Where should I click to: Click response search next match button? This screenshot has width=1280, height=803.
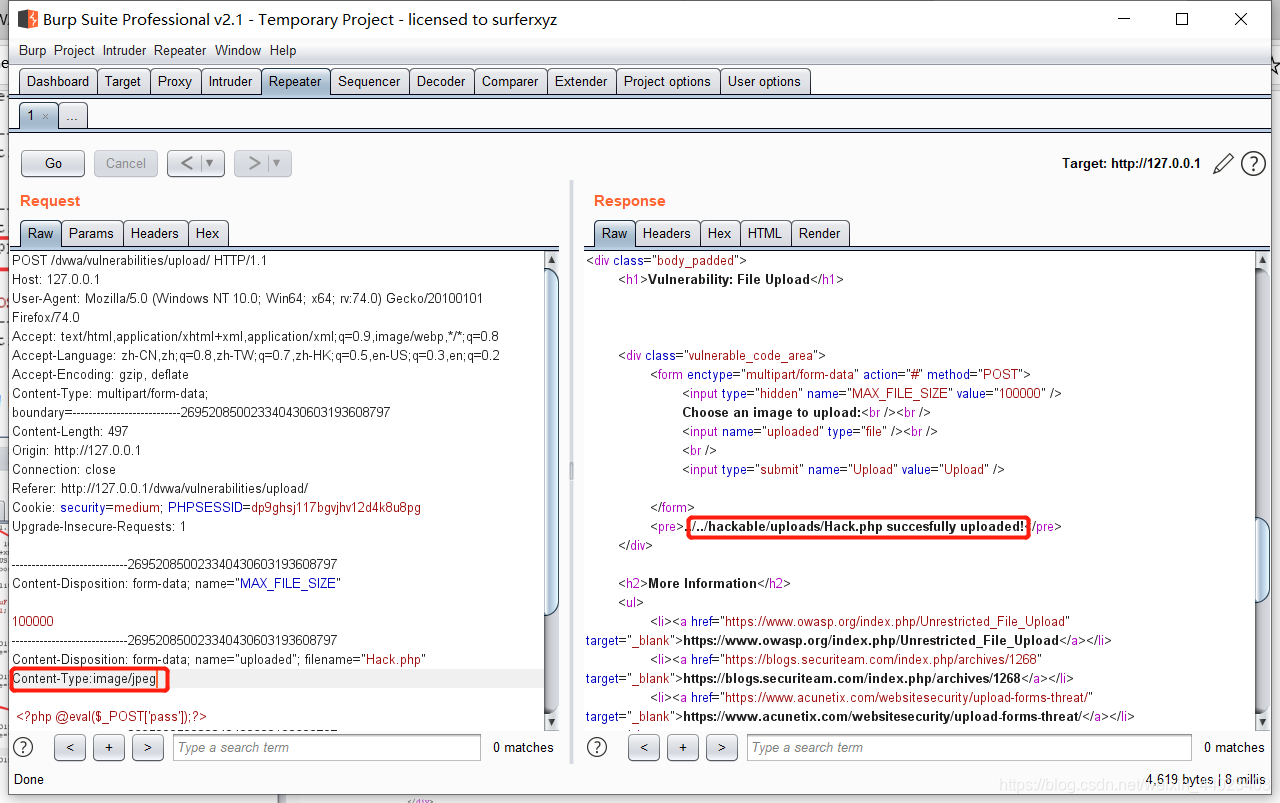coord(722,747)
